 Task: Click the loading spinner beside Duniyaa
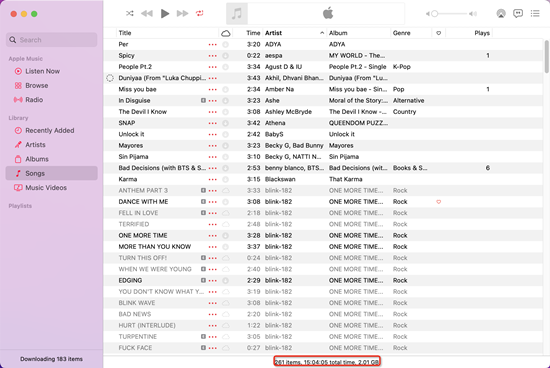tap(110, 78)
